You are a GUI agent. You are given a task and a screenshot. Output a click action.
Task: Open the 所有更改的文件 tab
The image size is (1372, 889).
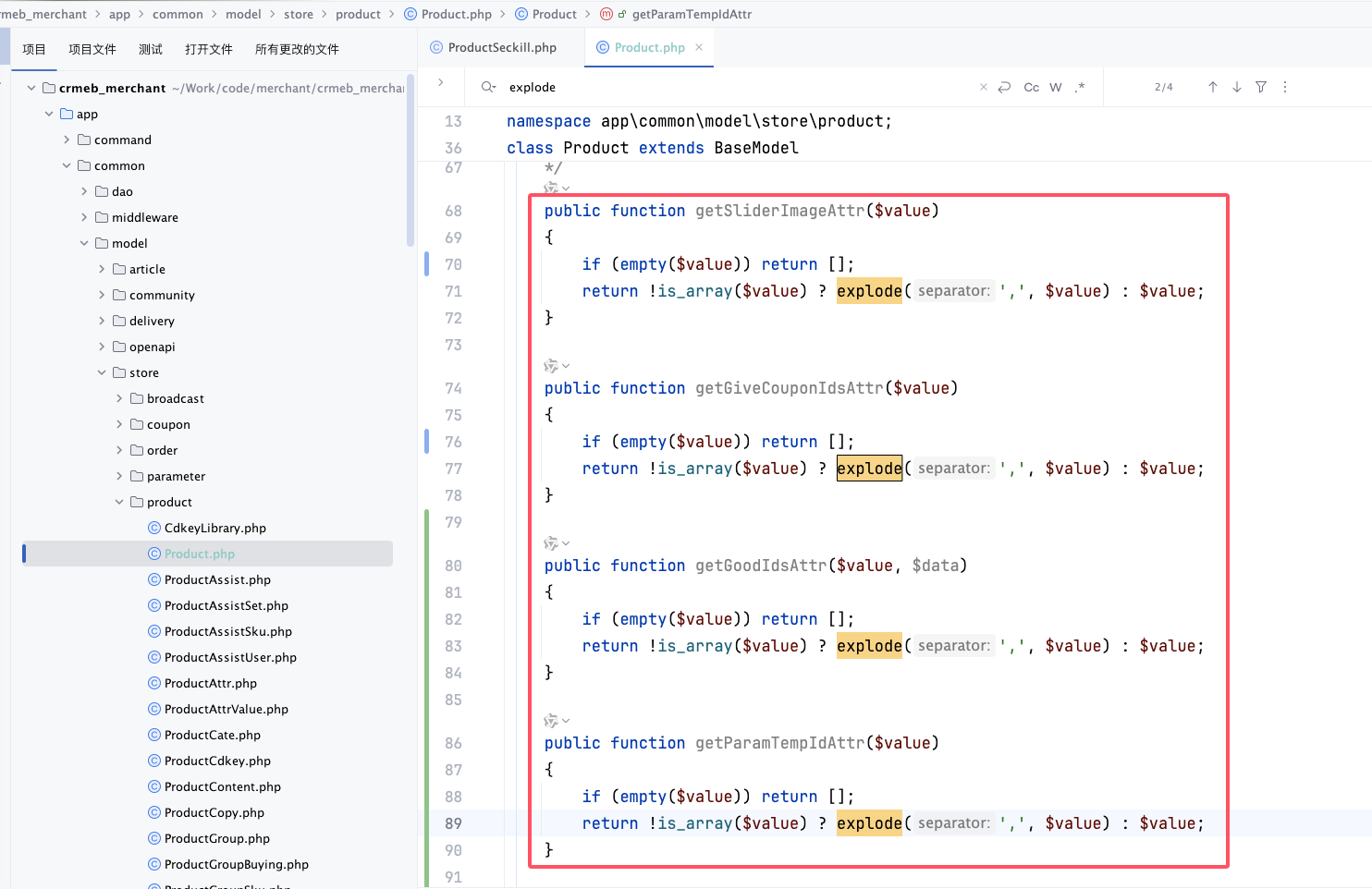click(x=297, y=49)
